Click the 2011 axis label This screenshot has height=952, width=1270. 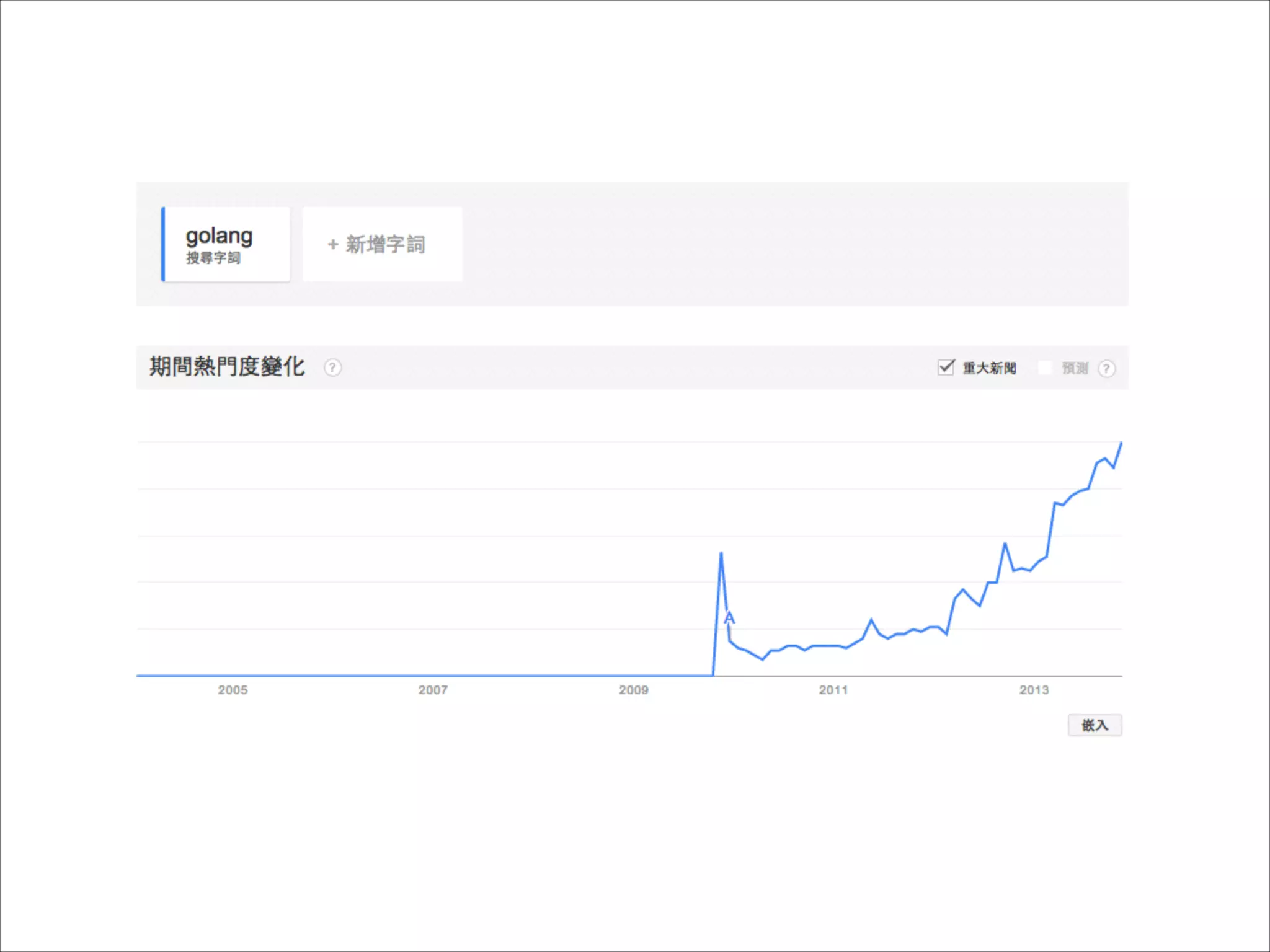(x=833, y=690)
